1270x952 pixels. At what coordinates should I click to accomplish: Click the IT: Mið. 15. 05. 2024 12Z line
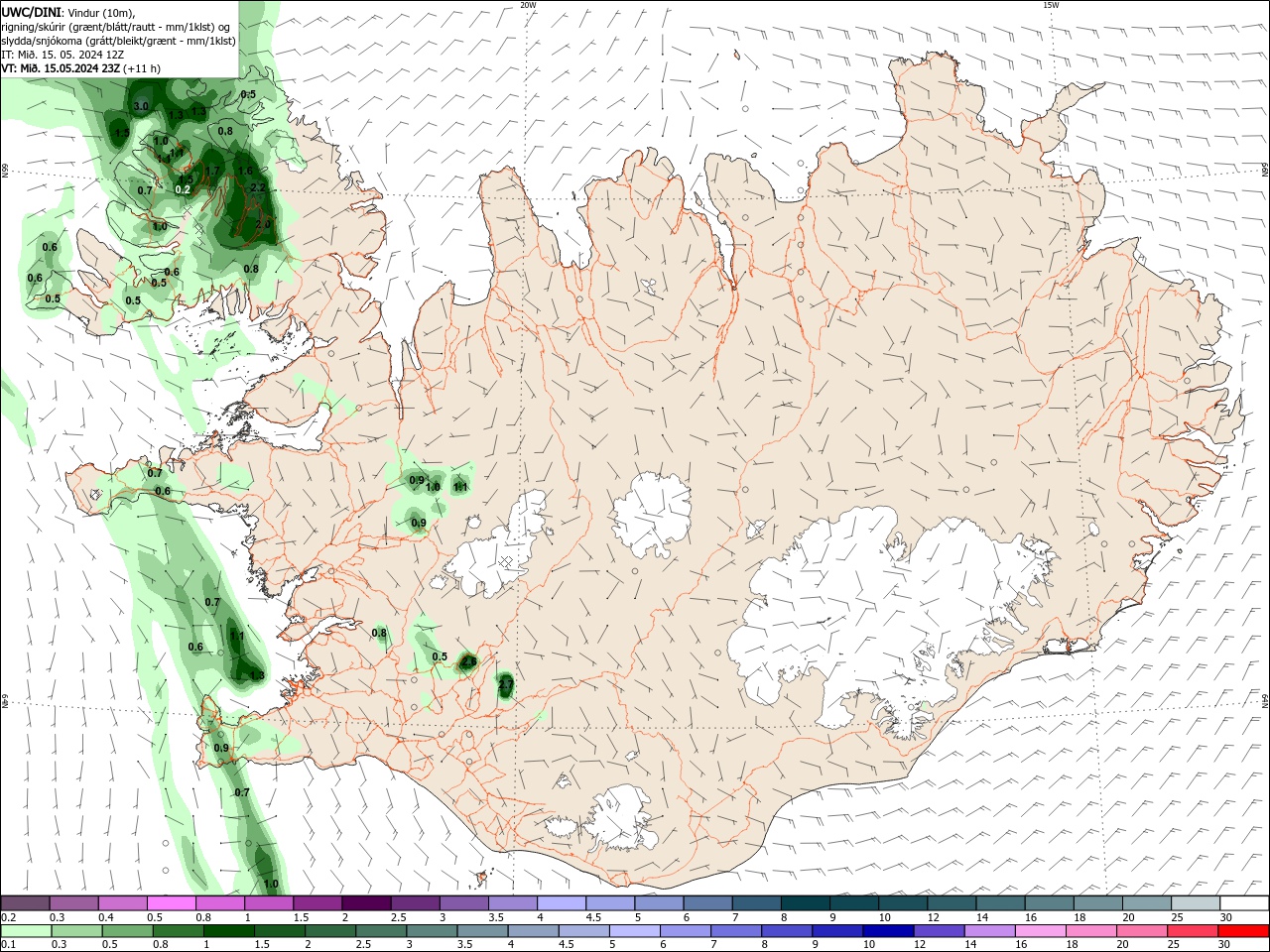point(63,55)
